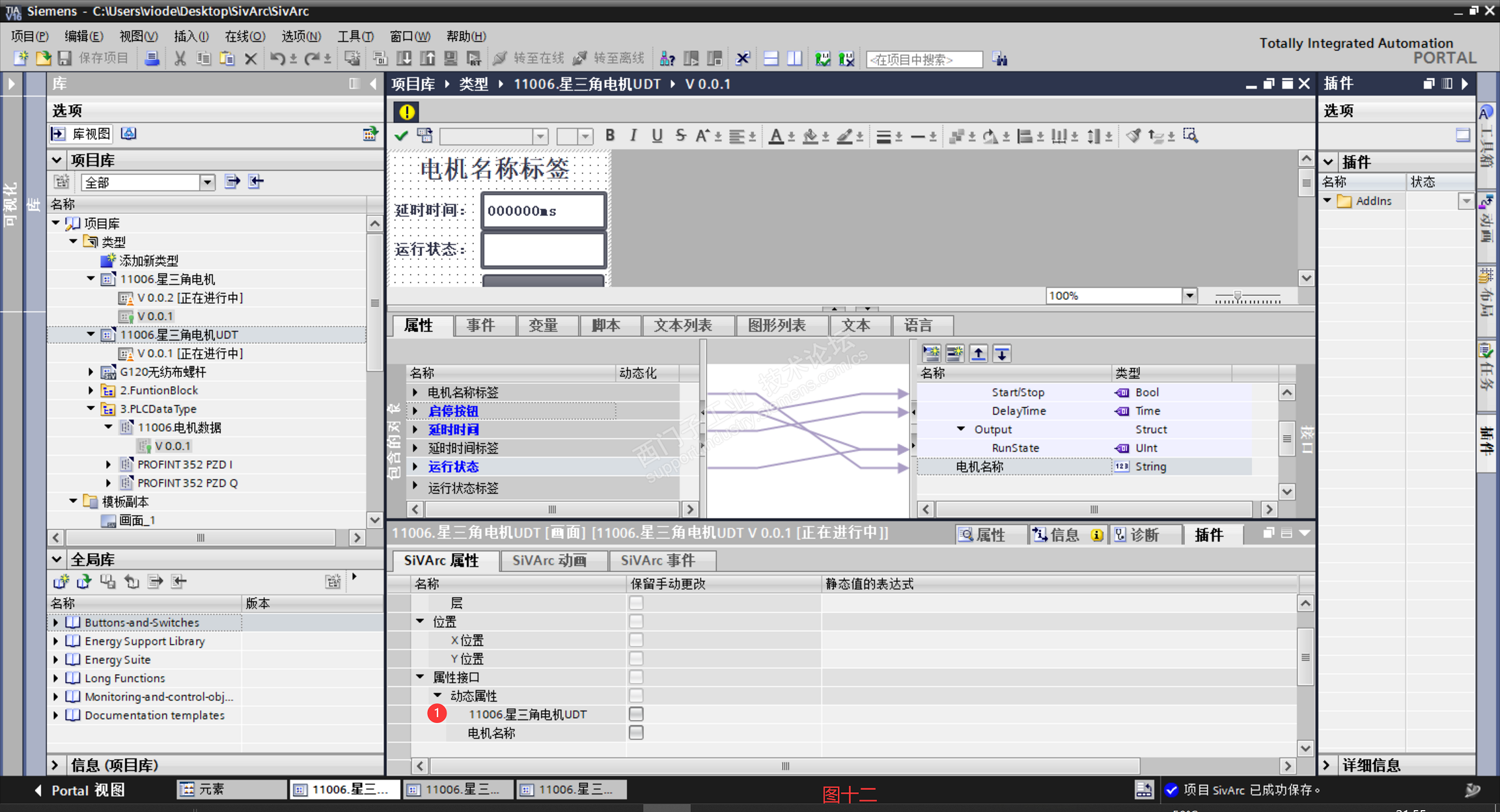Image resolution: width=1500 pixels, height=812 pixels.
Task: Expand the G120无纺布螺杆 tree node
Action: pos(90,372)
